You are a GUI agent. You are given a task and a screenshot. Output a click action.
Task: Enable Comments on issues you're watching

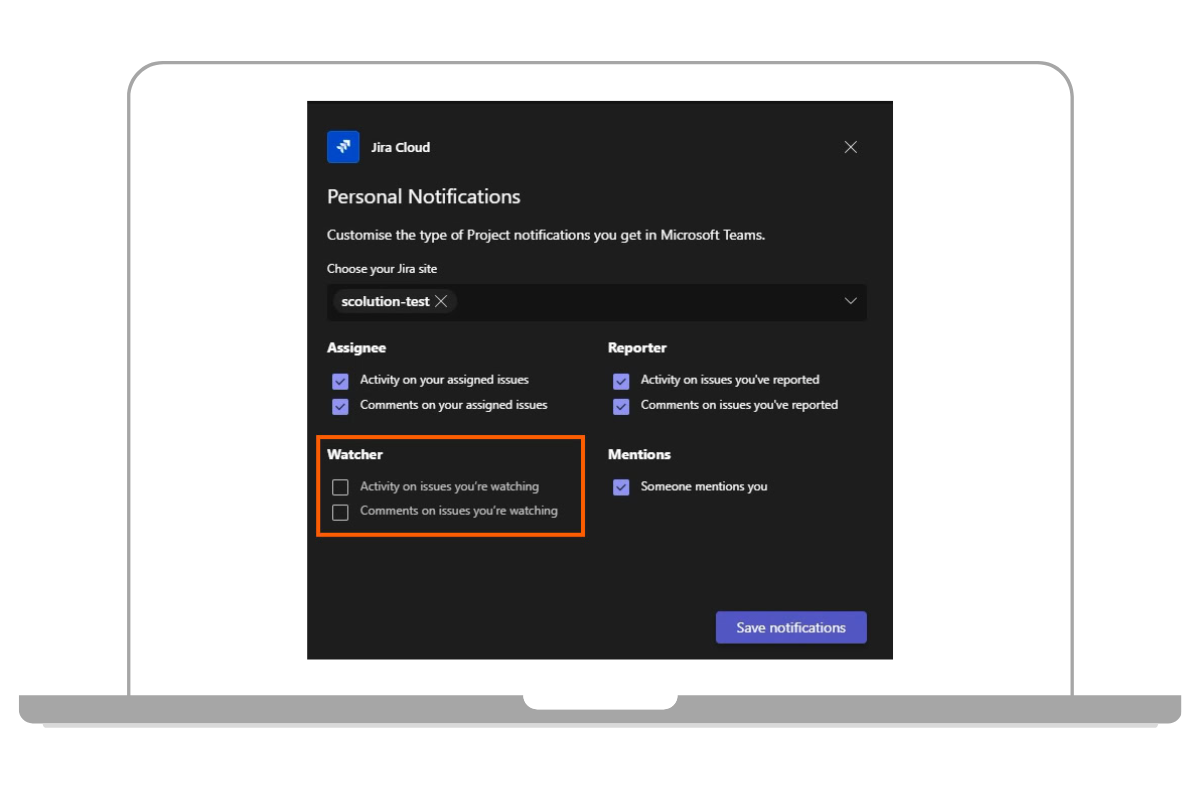point(340,512)
